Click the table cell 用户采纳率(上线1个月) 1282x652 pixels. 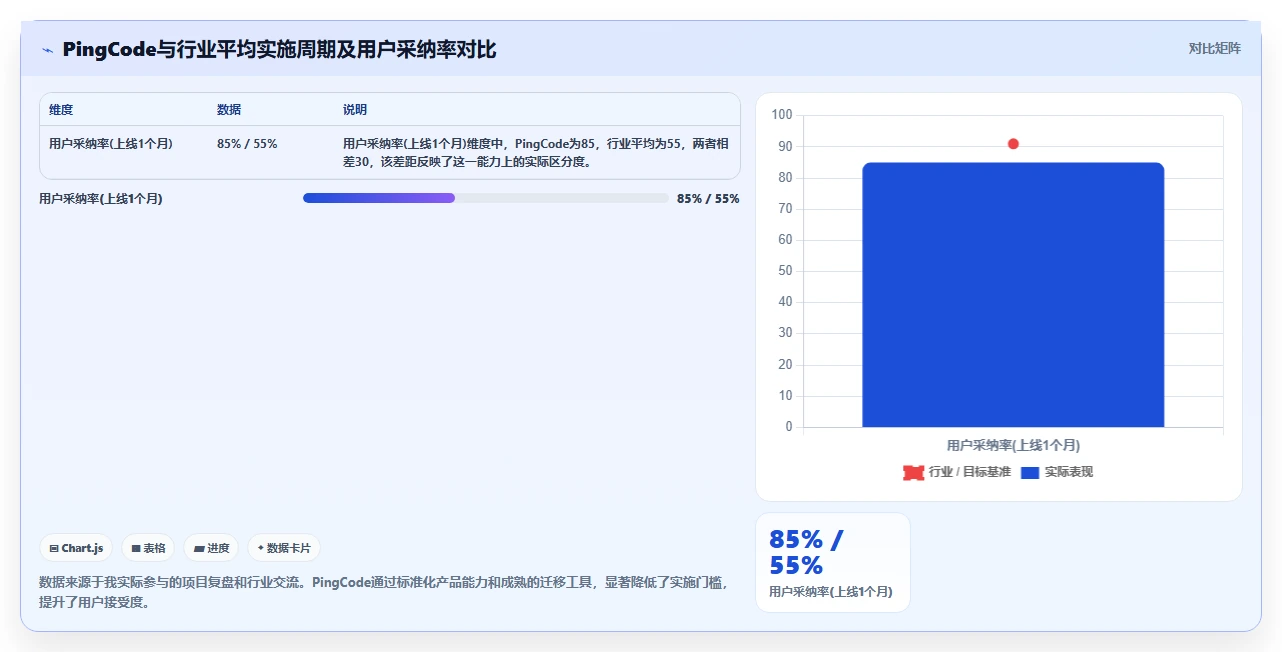pyautogui.click(x=111, y=144)
